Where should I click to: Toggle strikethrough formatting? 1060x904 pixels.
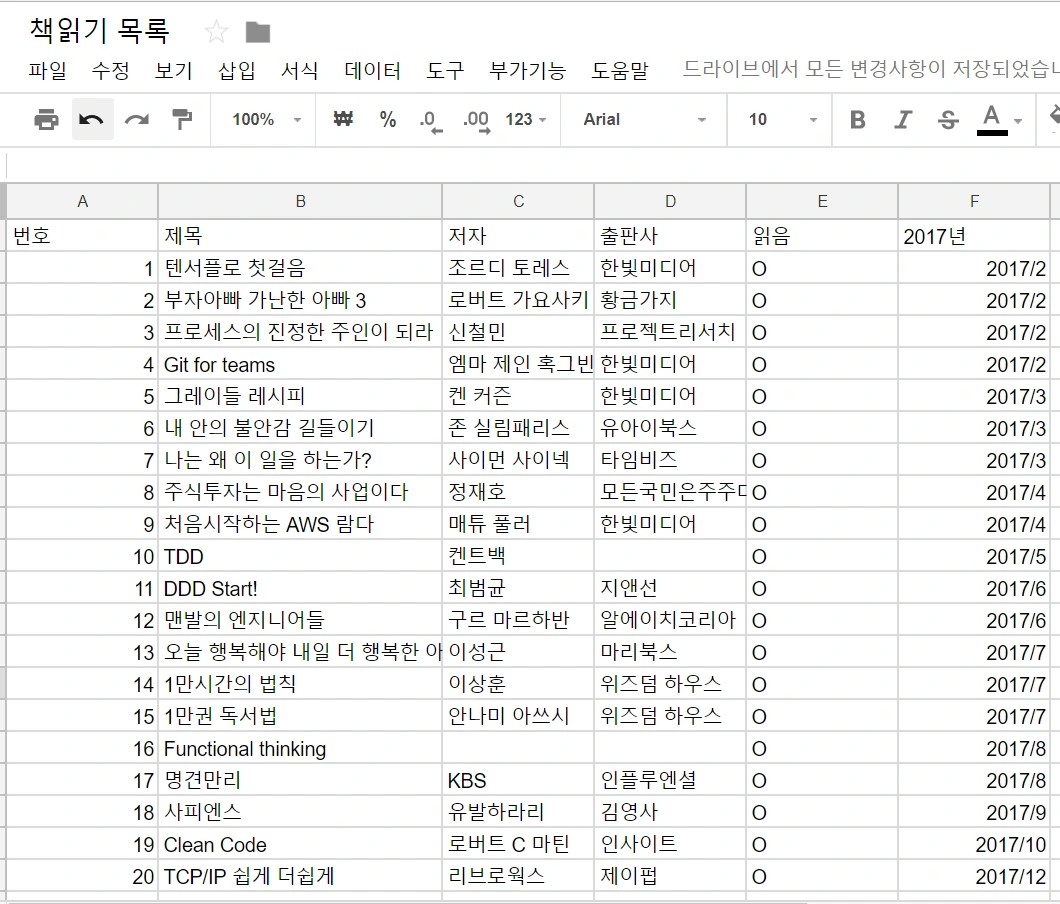pyautogui.click(x=947, y=119)
